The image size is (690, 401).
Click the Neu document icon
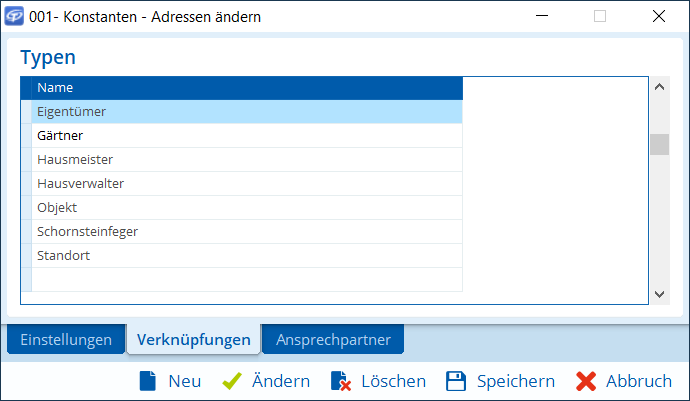pos(148,381)
